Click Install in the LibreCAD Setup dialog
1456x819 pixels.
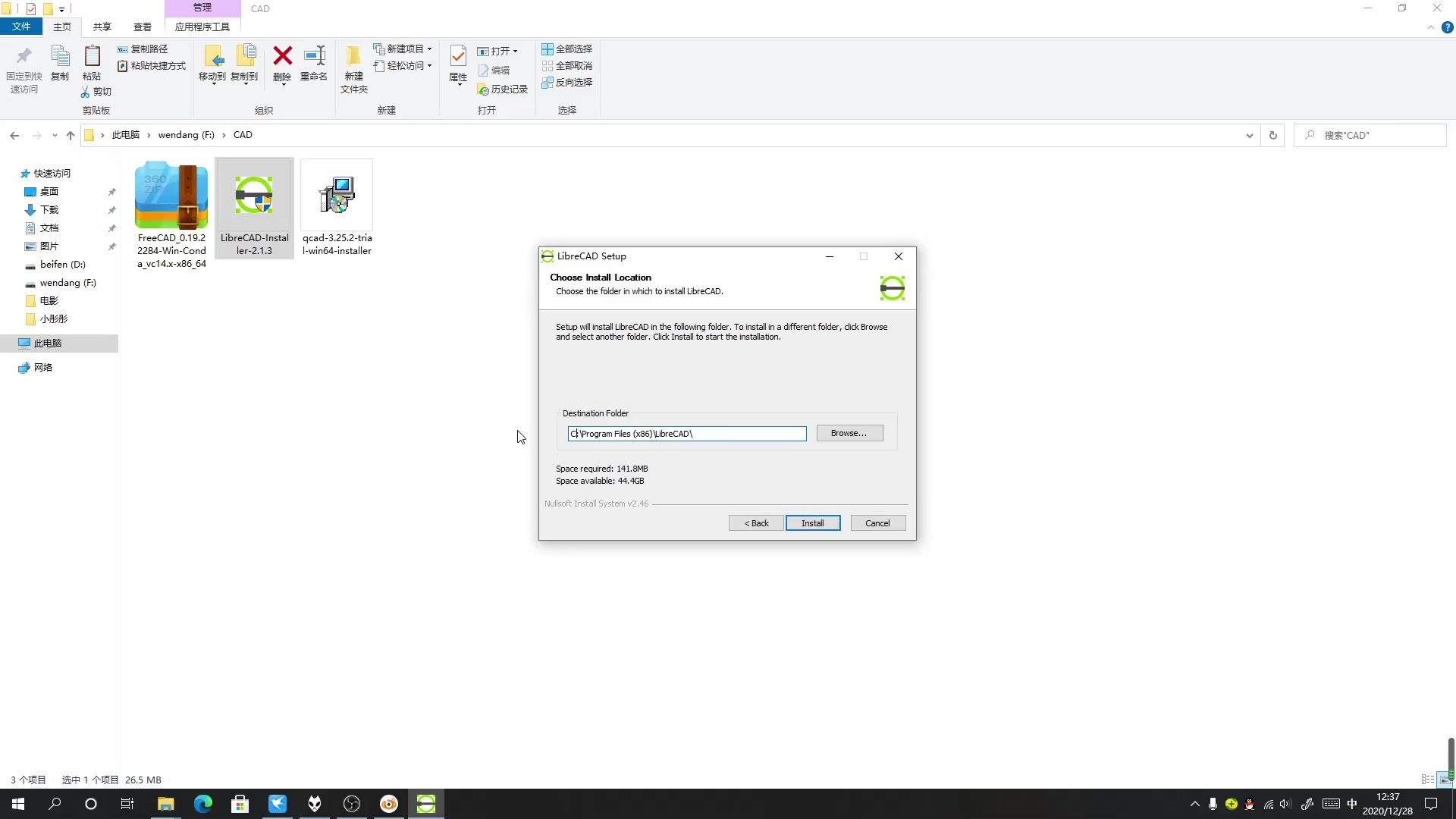pos(813,522)
